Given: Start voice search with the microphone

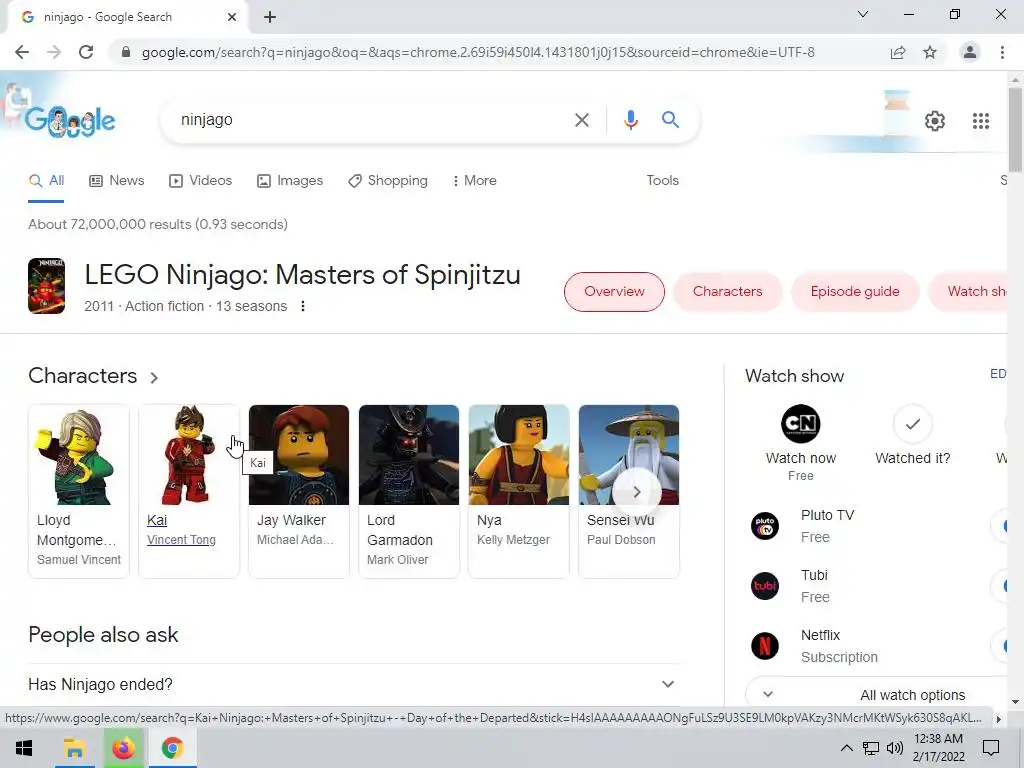Looking at the screenshot, I should pyautogui.click(x=630, y=120).
